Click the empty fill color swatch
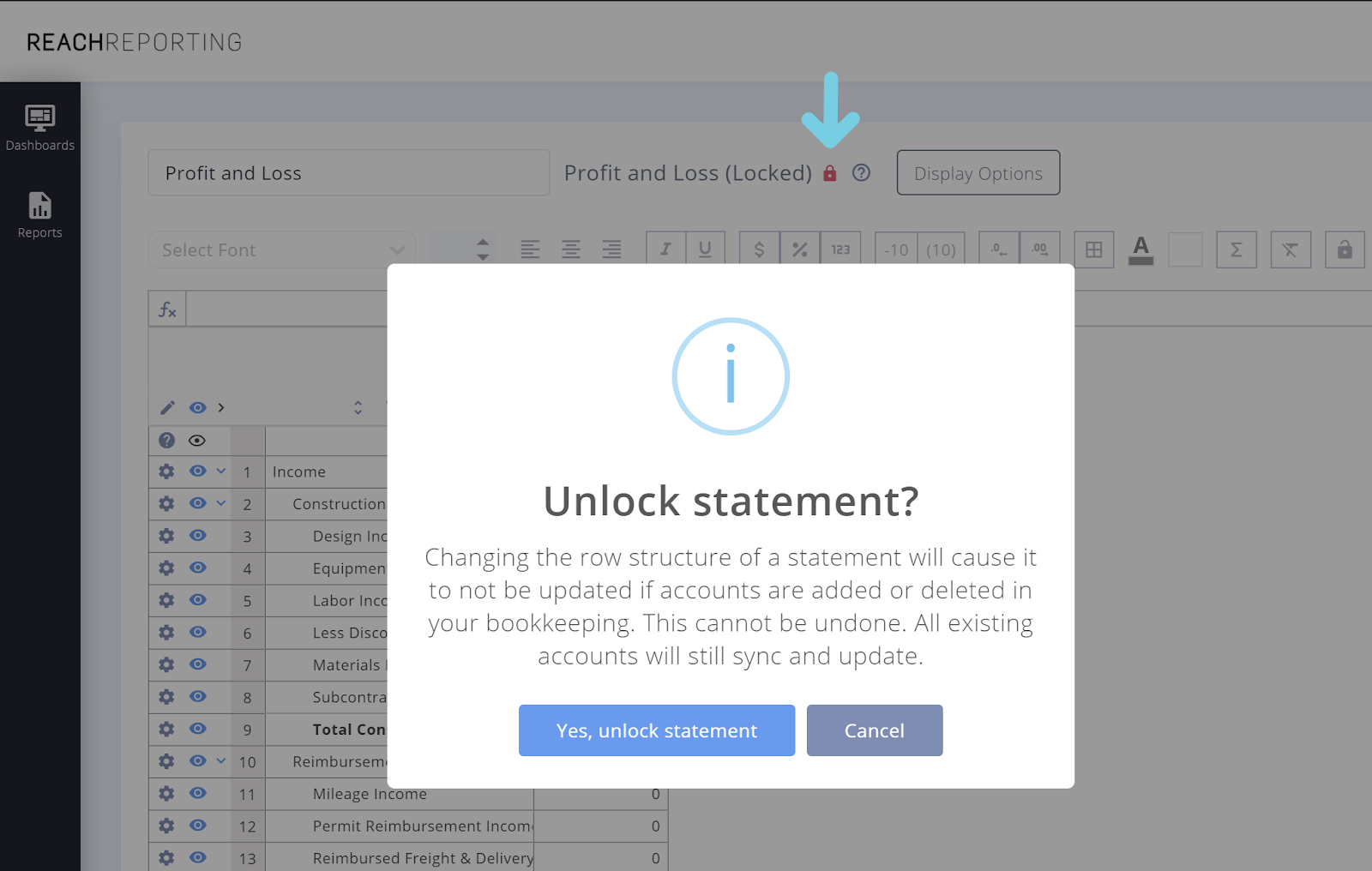This screenshot has width=1372, height=871. [1184, 249]
